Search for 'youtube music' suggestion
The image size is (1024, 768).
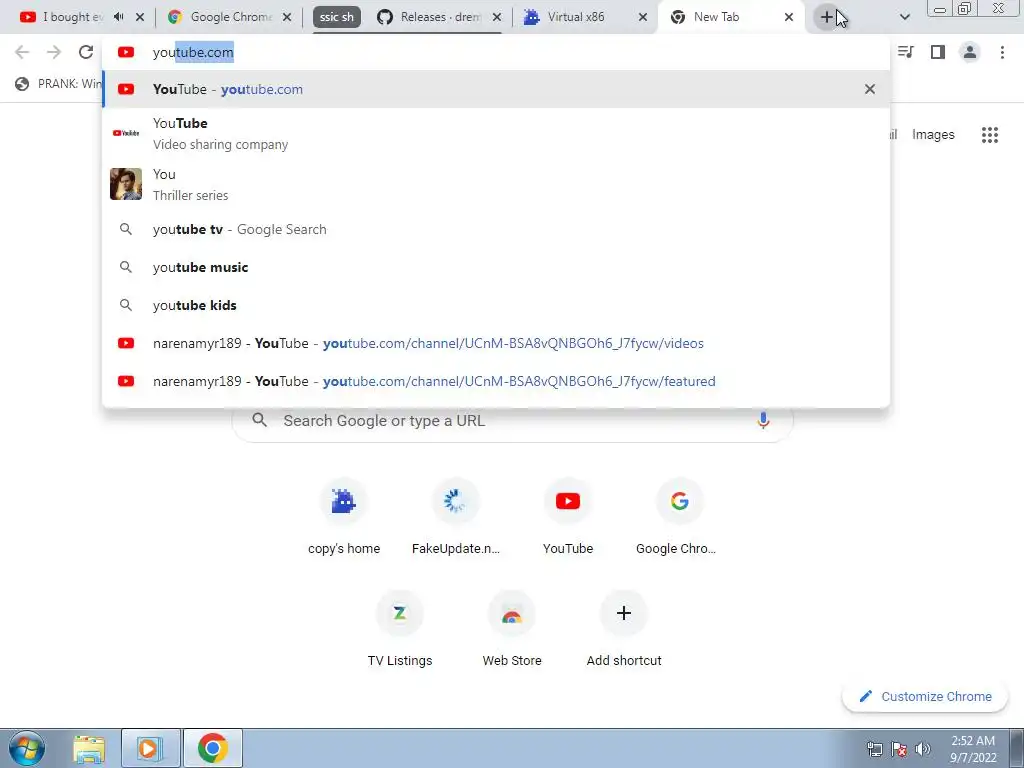tap(496, 267)
